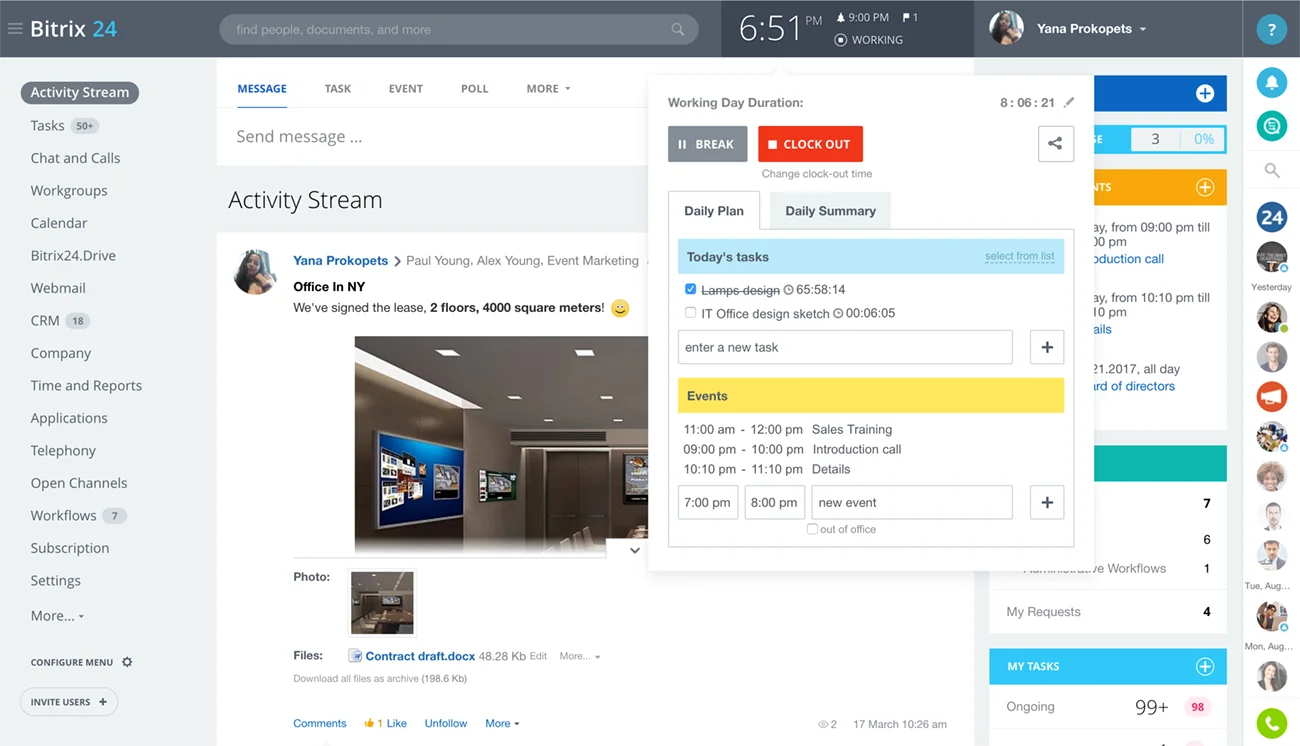Expand More menu at bottom of sidebar
This screenshot has height=746, width=1300.
pyautogui.click(x=57, y=616)
